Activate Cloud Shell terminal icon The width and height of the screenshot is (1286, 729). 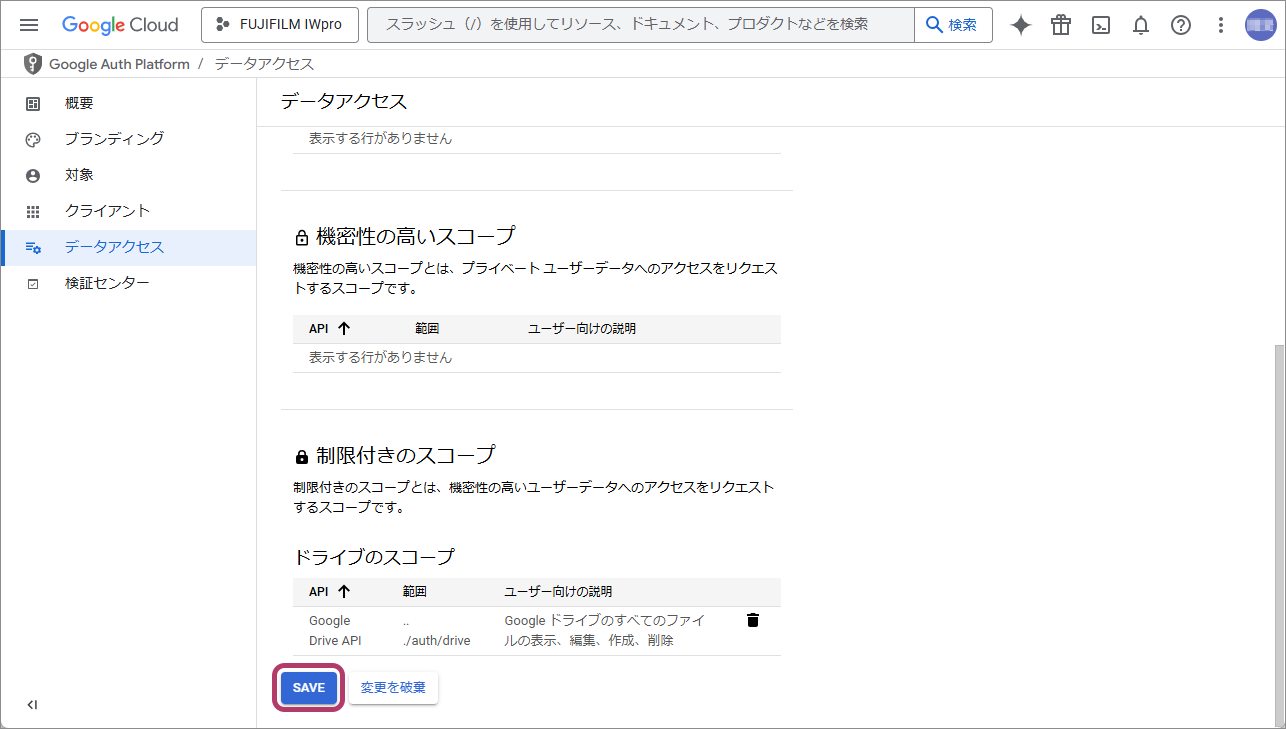point(1101,25)
